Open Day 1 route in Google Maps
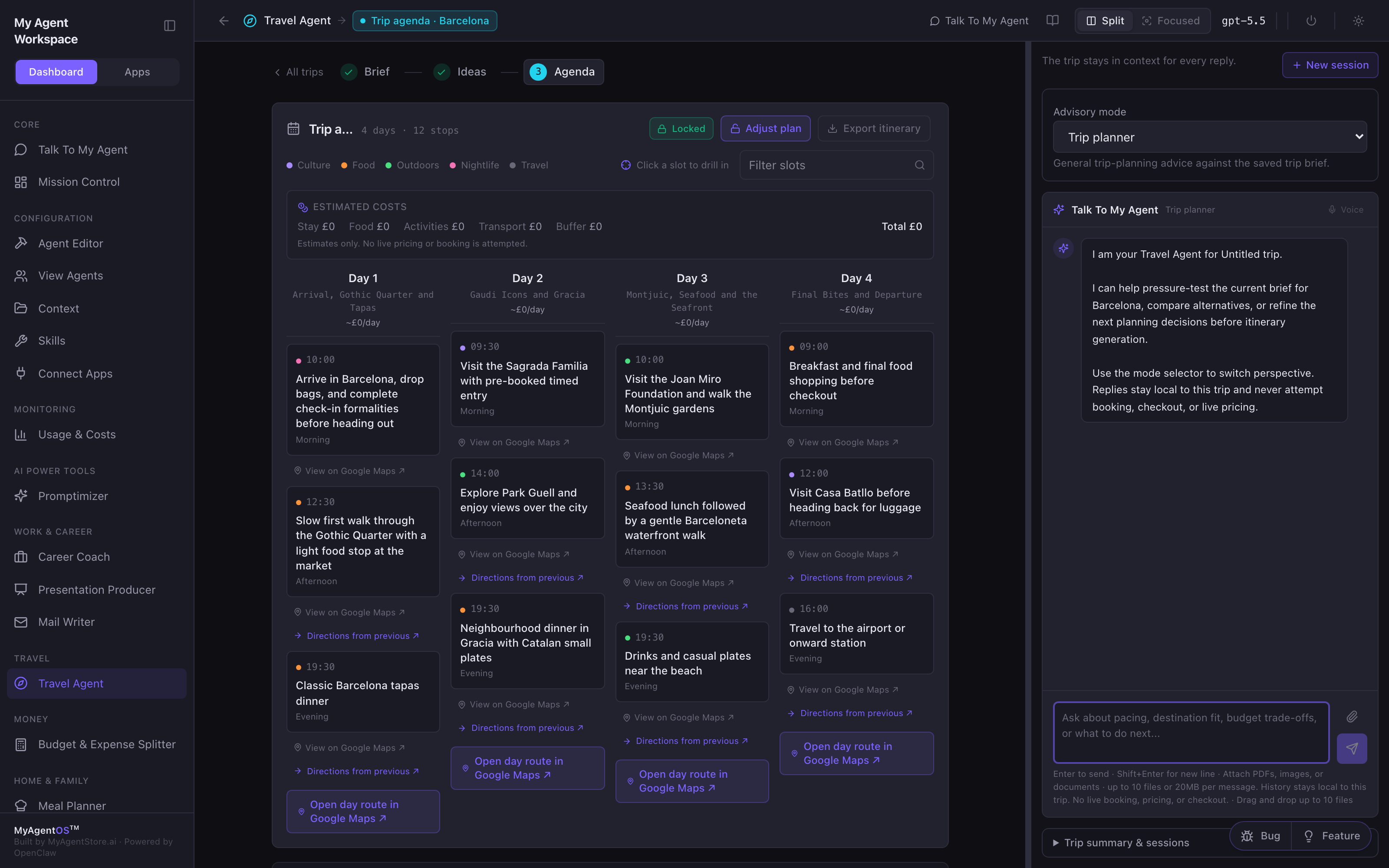1389x868 pixels. point(363,812)
